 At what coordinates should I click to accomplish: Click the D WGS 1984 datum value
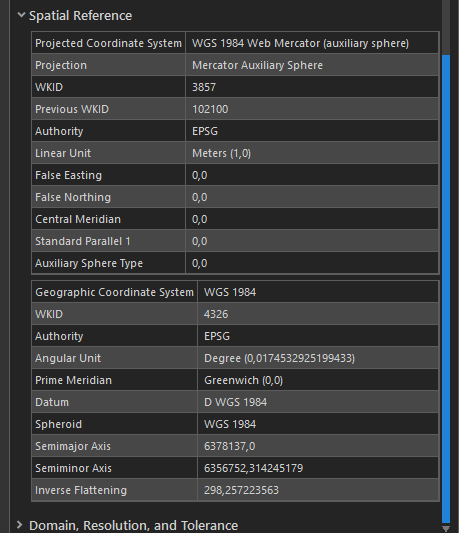coord(235,402)
